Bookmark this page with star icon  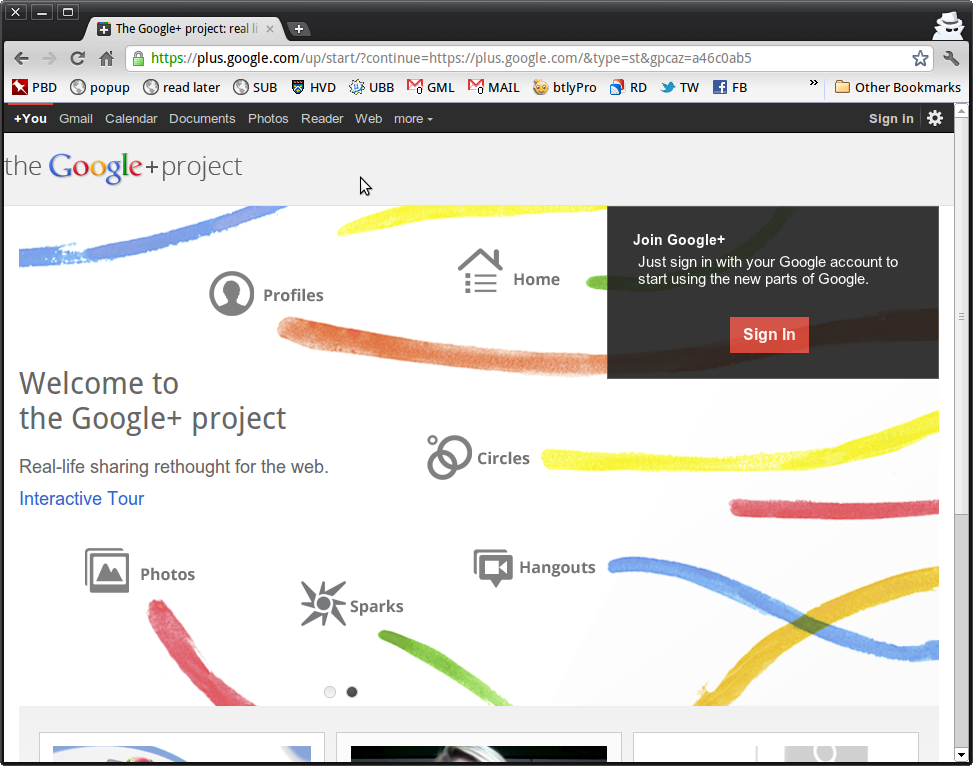click(x=919, y=58)
